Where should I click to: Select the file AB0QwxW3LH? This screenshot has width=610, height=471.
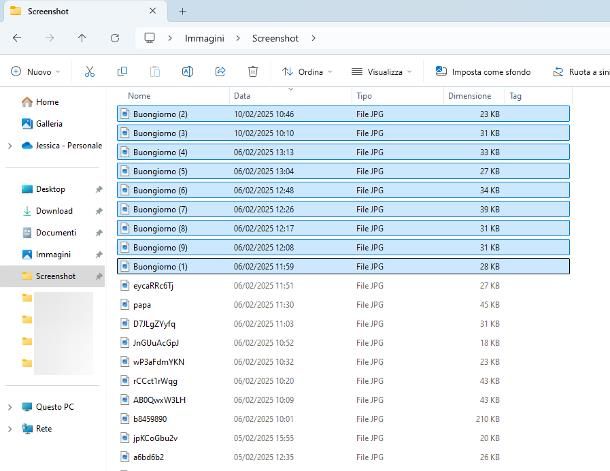pyautogui.click(x=343, y=400)
